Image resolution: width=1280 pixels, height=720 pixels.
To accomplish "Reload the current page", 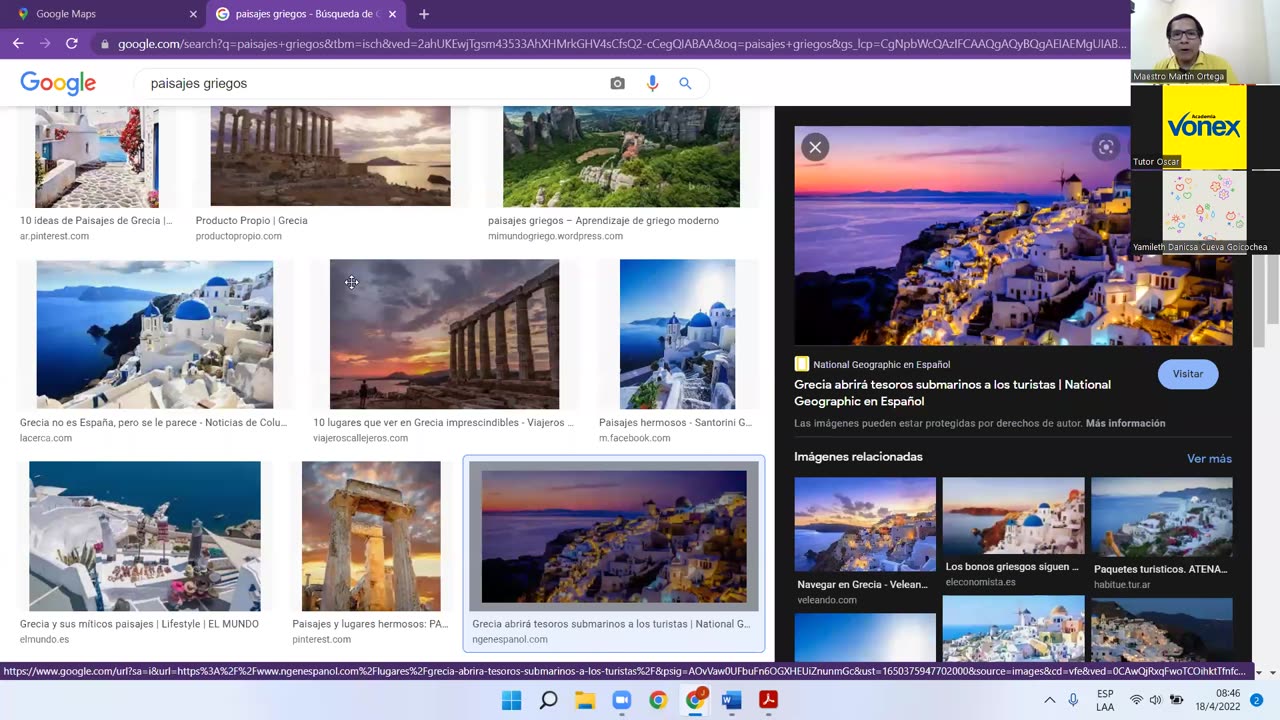I will tap(72, 43).
